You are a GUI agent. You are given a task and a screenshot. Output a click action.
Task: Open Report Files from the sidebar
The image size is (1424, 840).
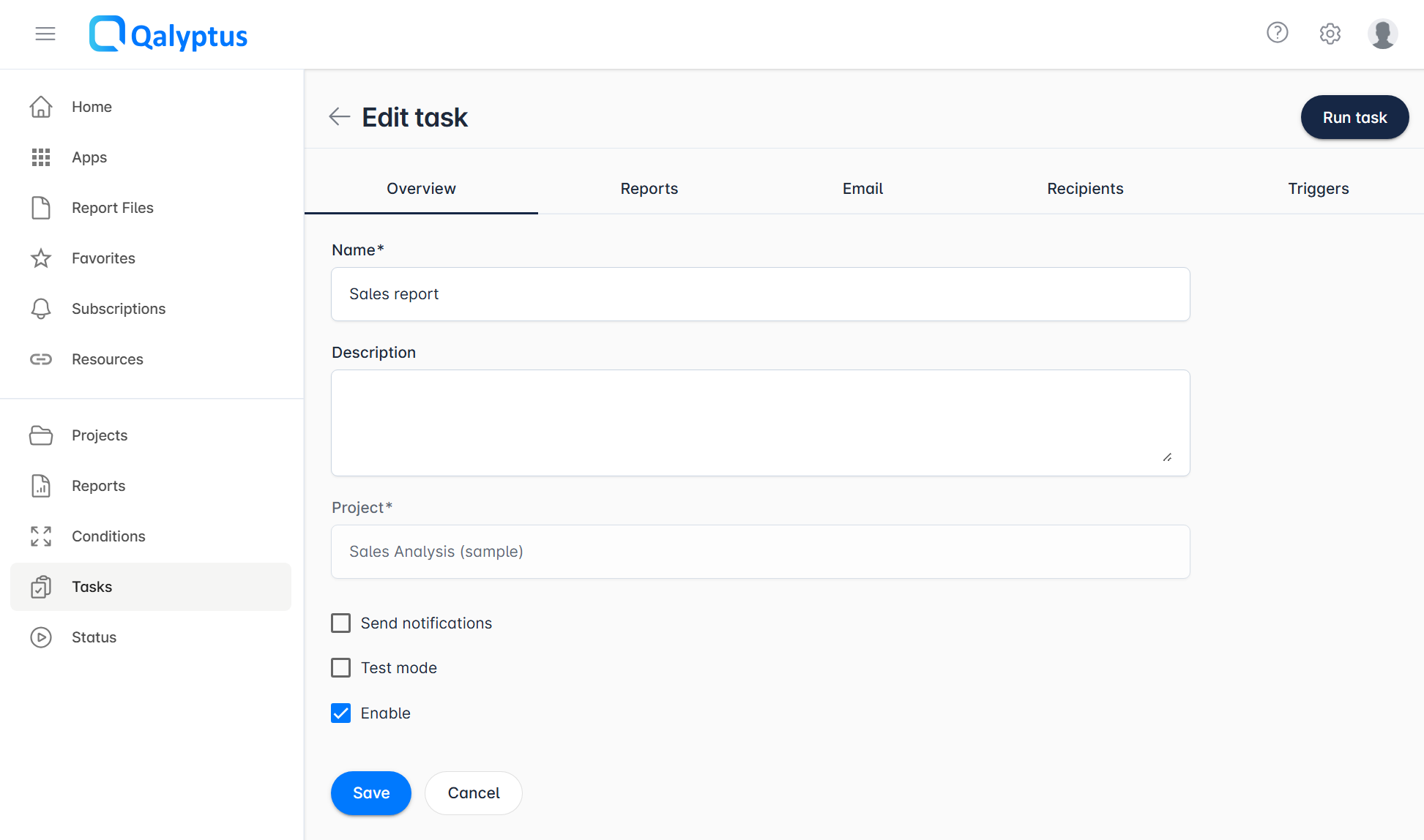41,208
